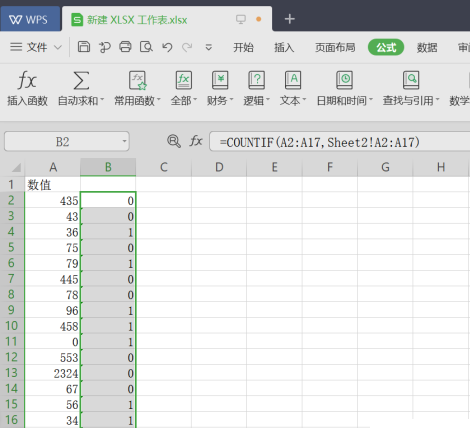Undo the last action

167,47
